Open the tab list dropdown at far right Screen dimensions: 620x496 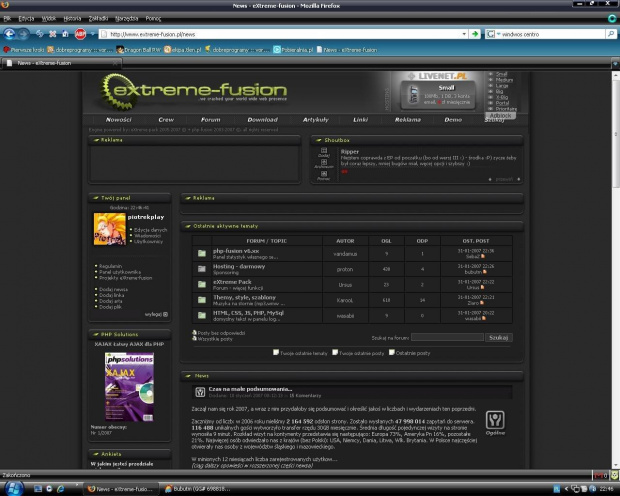(615, 63)
